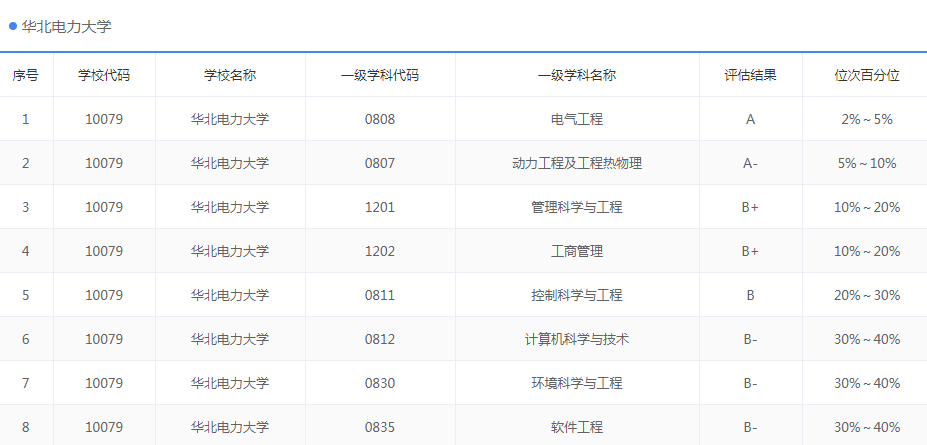Screen dimensions: 927x445
Task: Click the B- rating for 计算机科学与技术
Action: click(750, 339)
